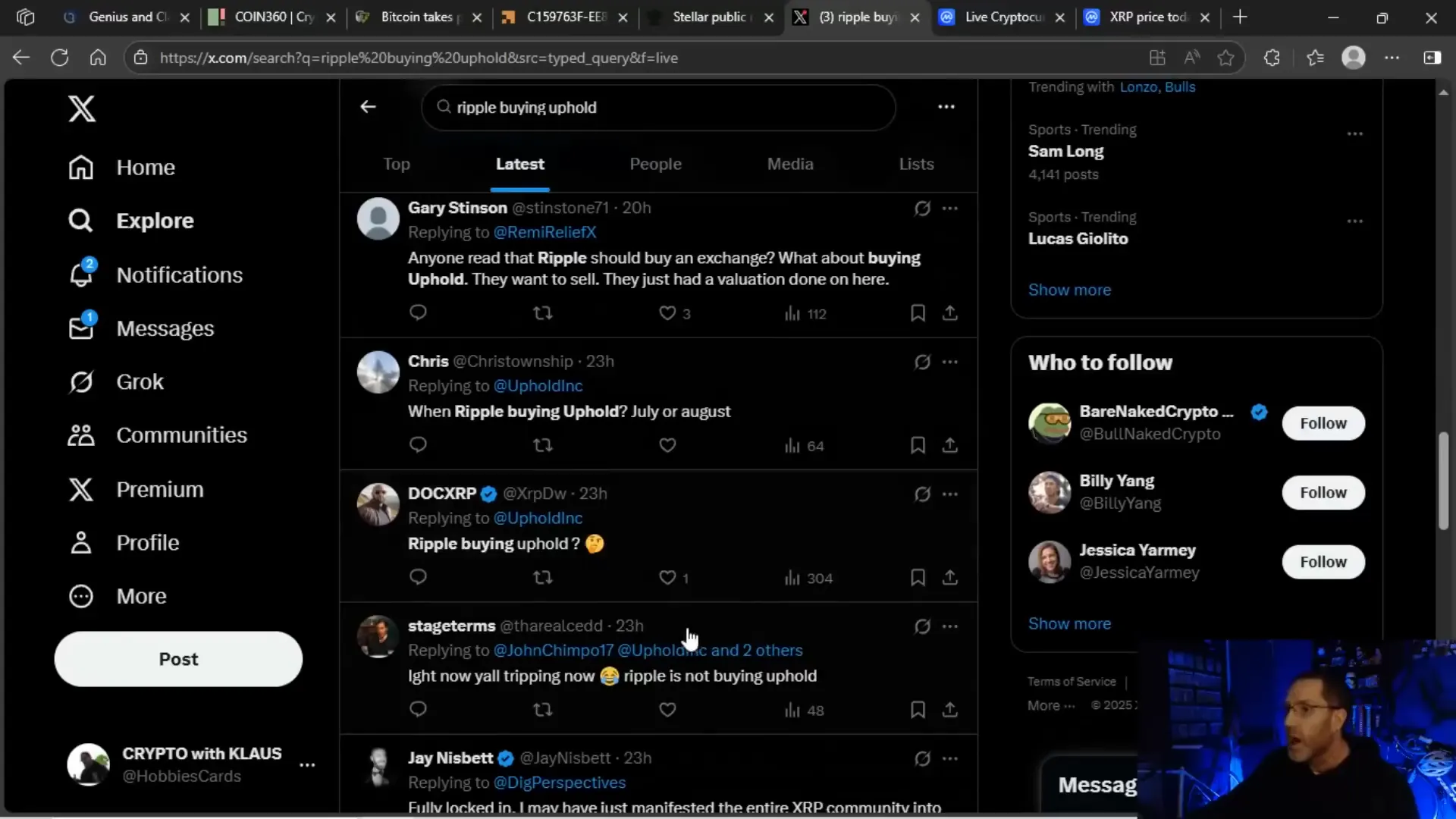Follow Jessica Yarmey

tap(1323, 562)
